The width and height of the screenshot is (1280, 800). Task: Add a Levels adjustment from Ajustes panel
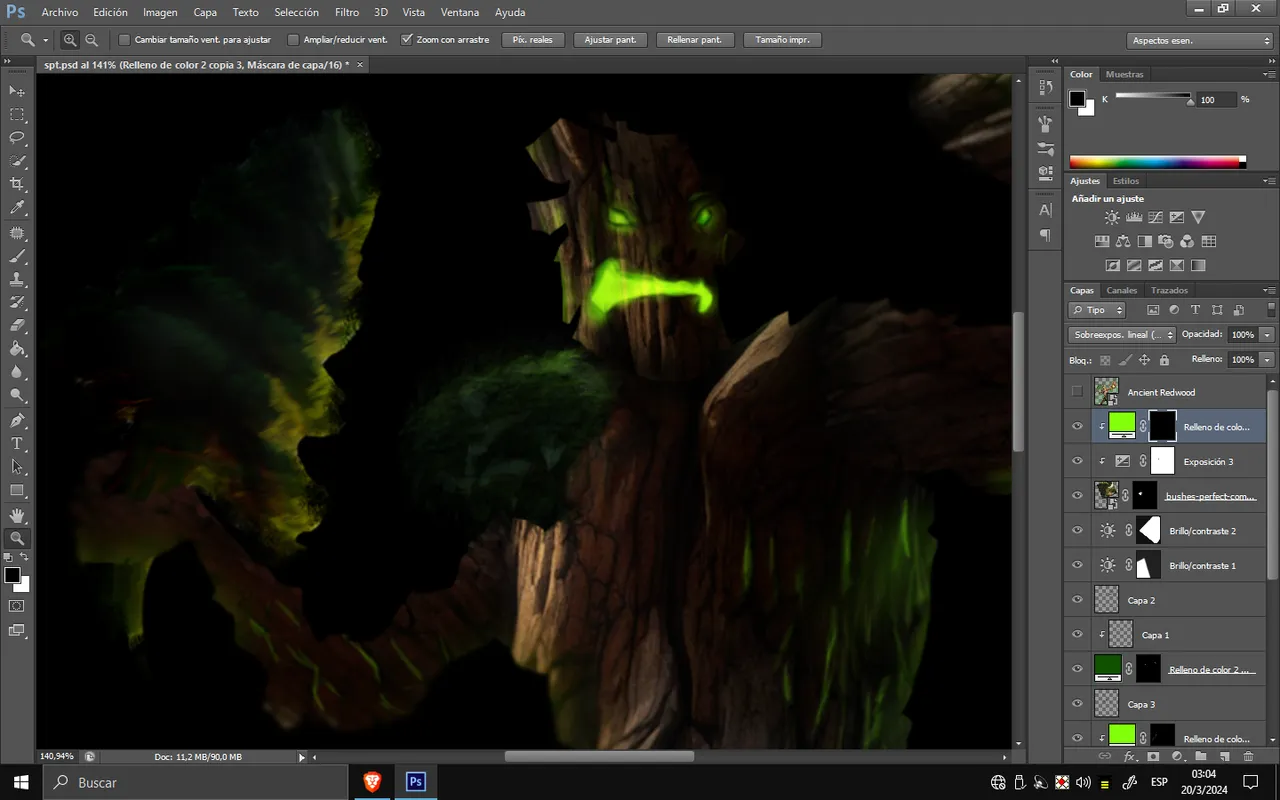pyautogui.click(x=1134, y=217)
